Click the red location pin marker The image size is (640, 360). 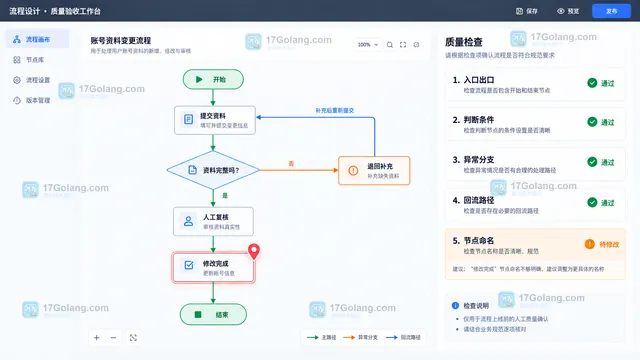click(254, 251)
